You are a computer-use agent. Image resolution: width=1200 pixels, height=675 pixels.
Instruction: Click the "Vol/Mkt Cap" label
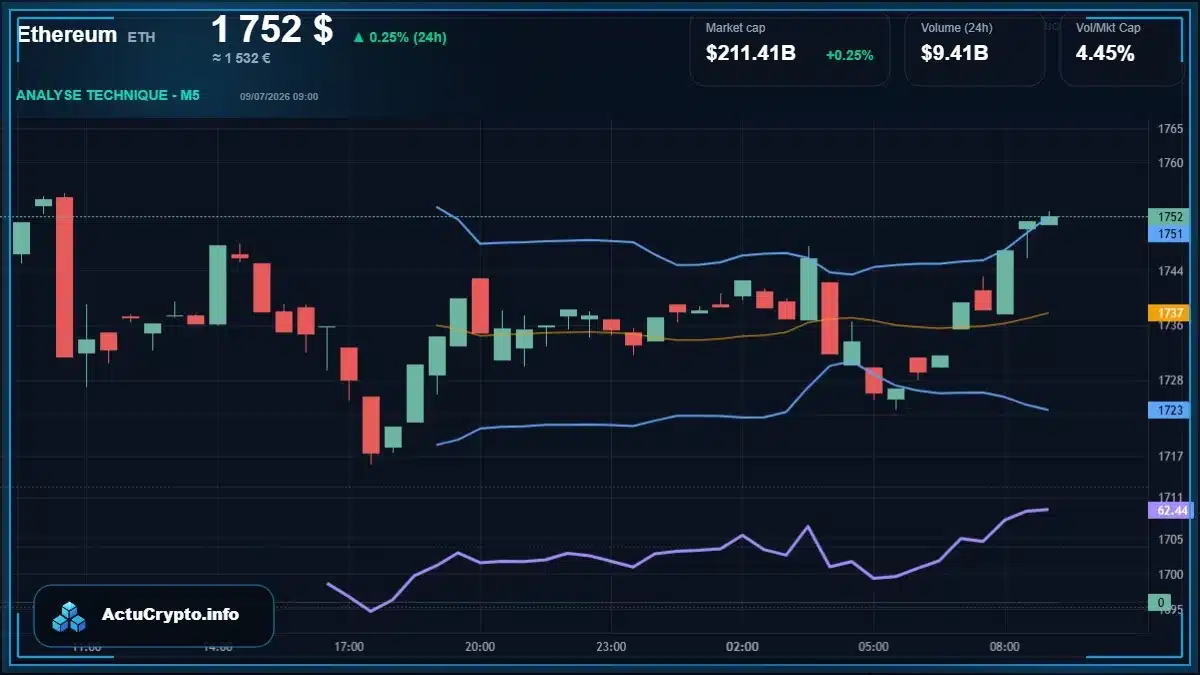[x=1108, y=28]
